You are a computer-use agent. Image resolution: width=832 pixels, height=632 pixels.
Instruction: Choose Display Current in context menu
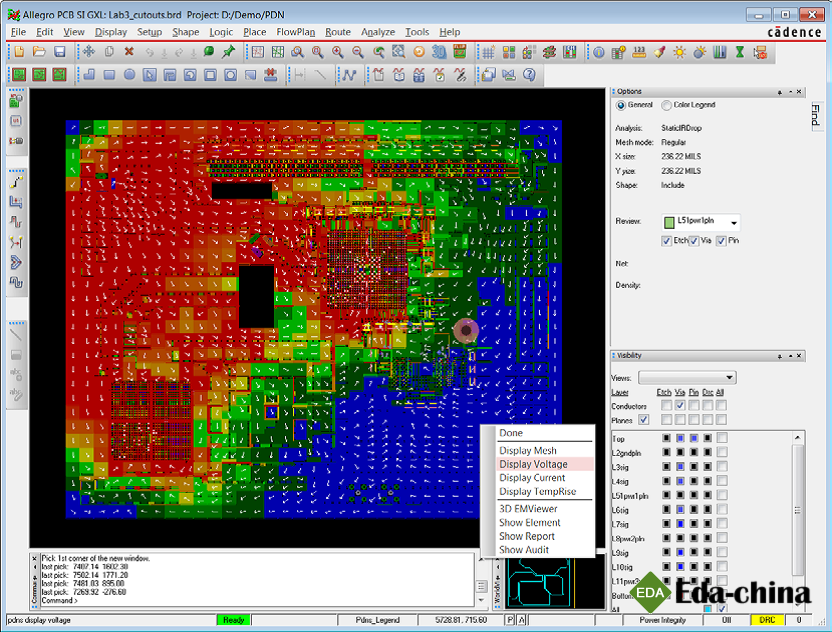pos(532,478)
